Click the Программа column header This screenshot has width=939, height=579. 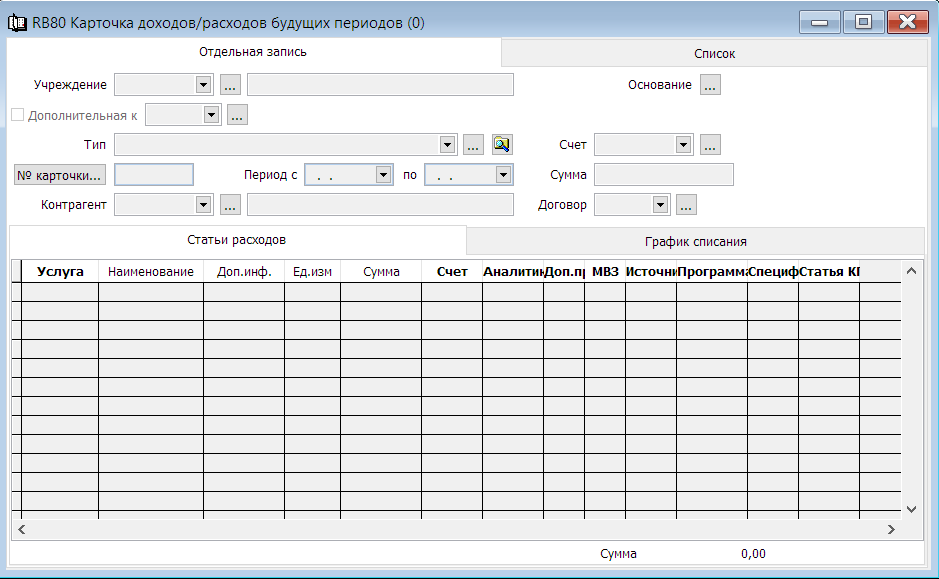pyautogui.click(x=712, y=272)
